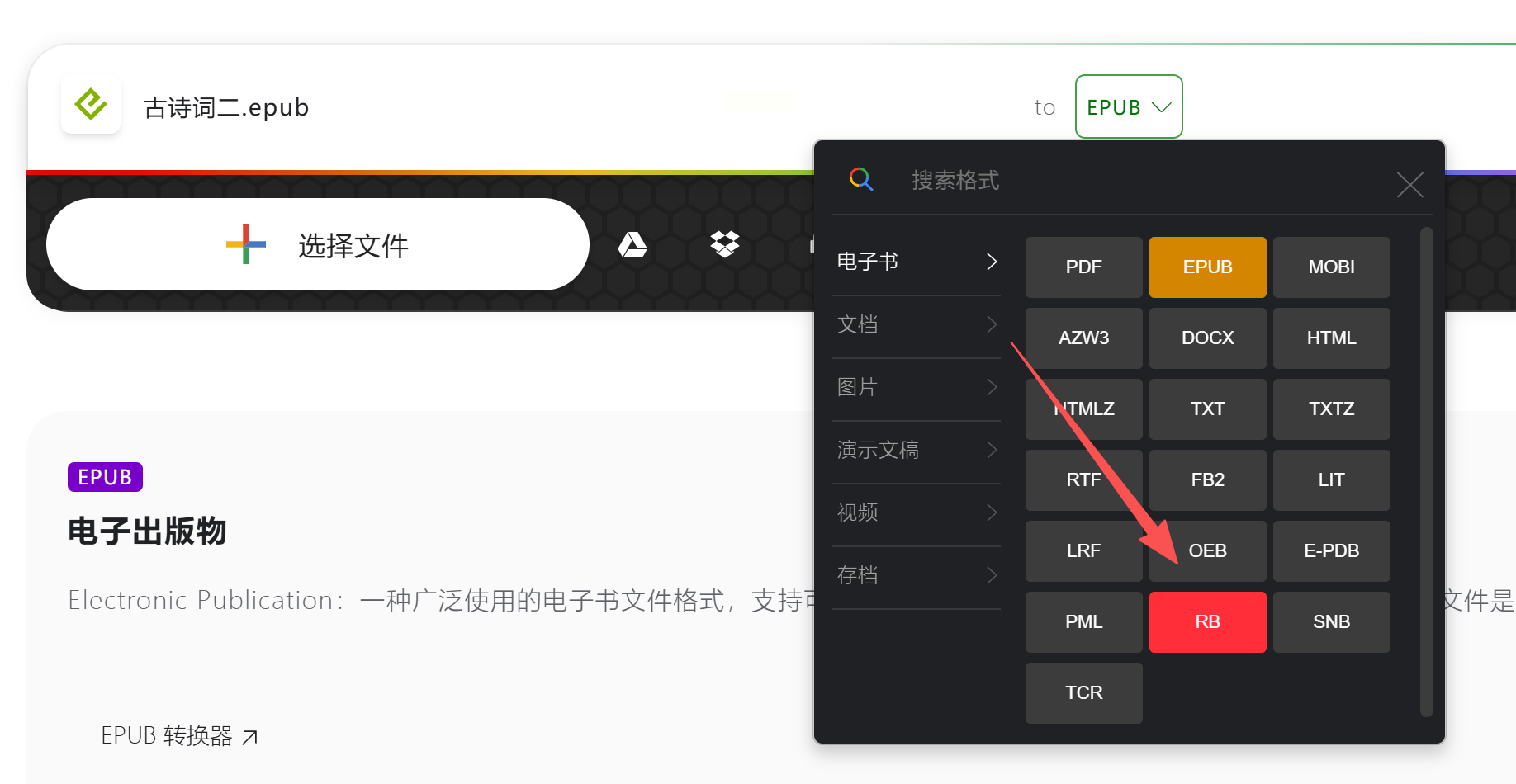Choose HTML format

(x=1332, y=338)
